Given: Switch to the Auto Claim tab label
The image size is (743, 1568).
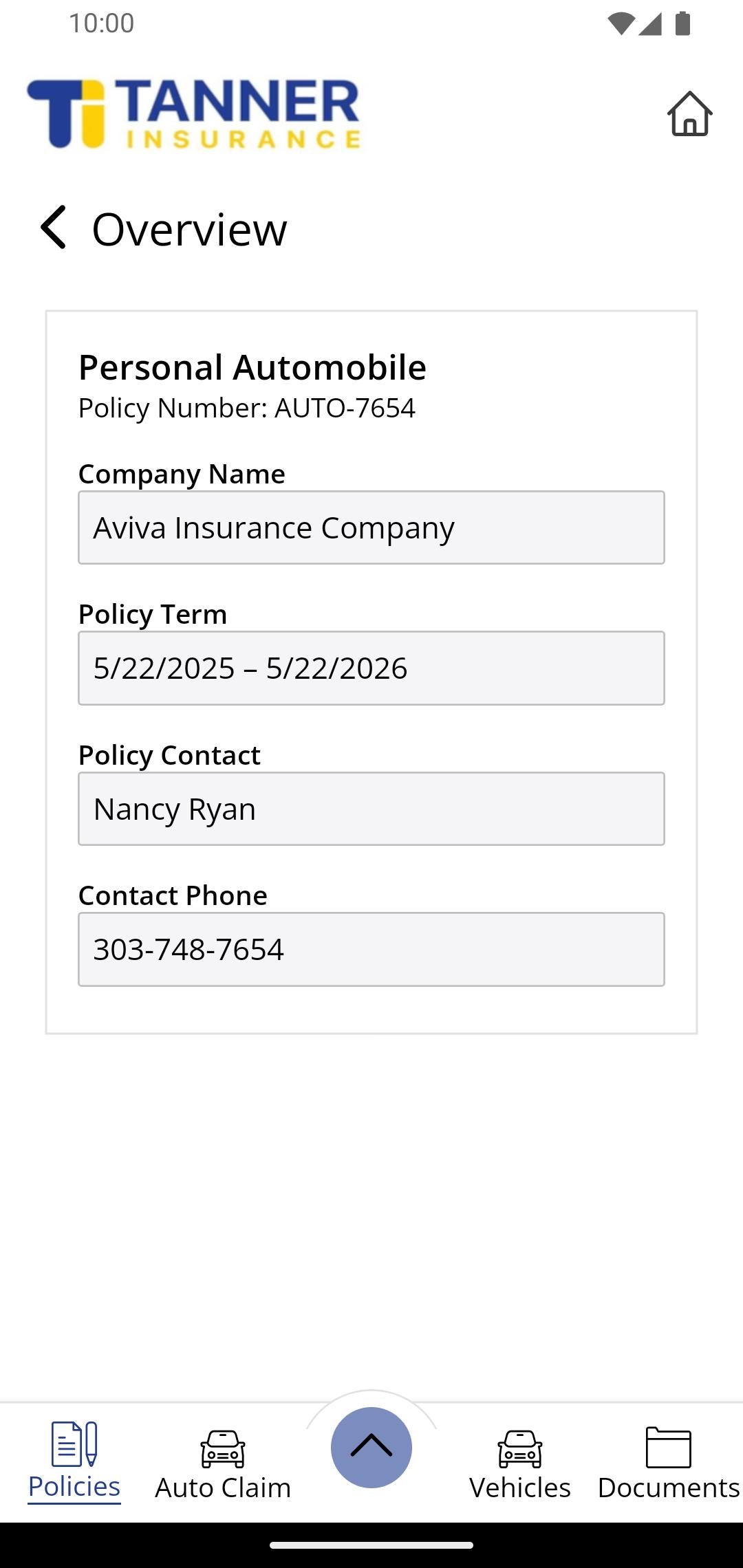Looking at the screenshot, I should (x=223, y=1488).
